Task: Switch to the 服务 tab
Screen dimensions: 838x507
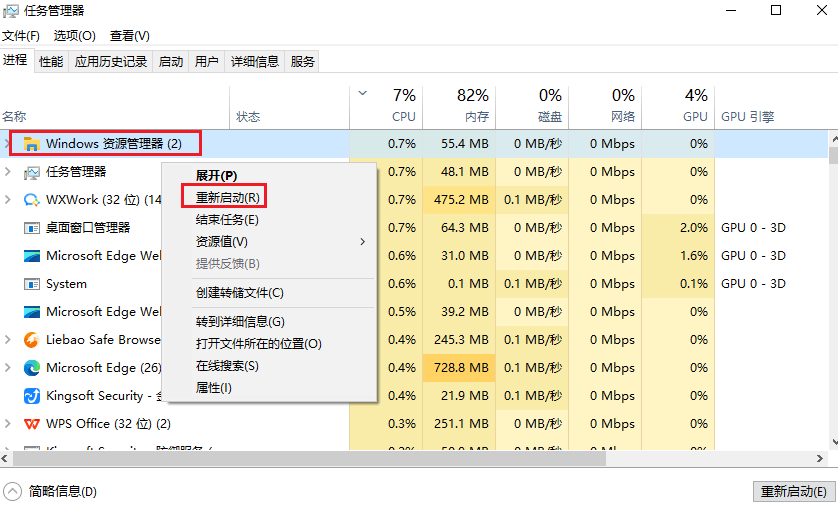Action: click(x=302, y=61)
